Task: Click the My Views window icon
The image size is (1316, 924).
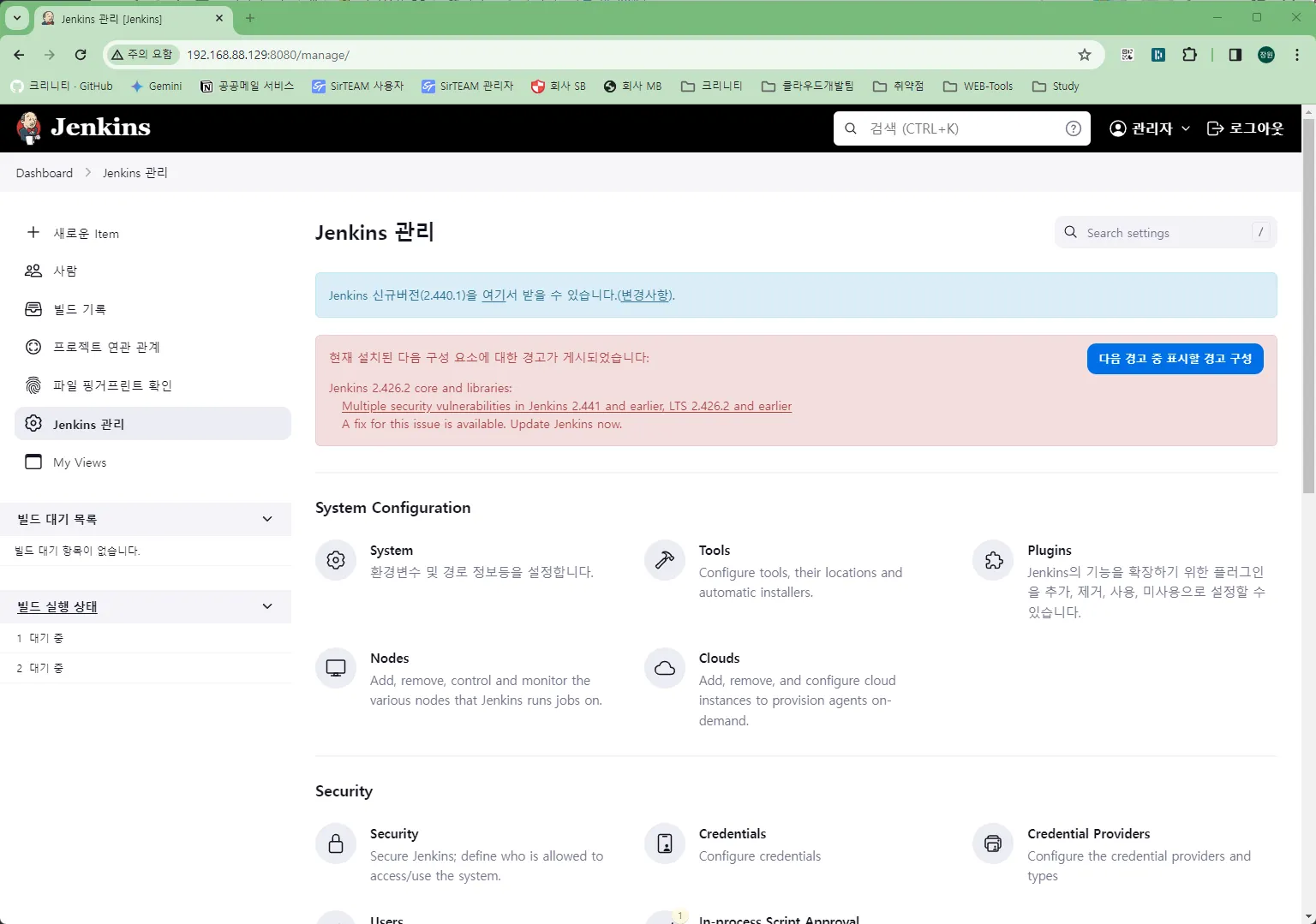Action: pyautogui.click(x=33, y=462)
